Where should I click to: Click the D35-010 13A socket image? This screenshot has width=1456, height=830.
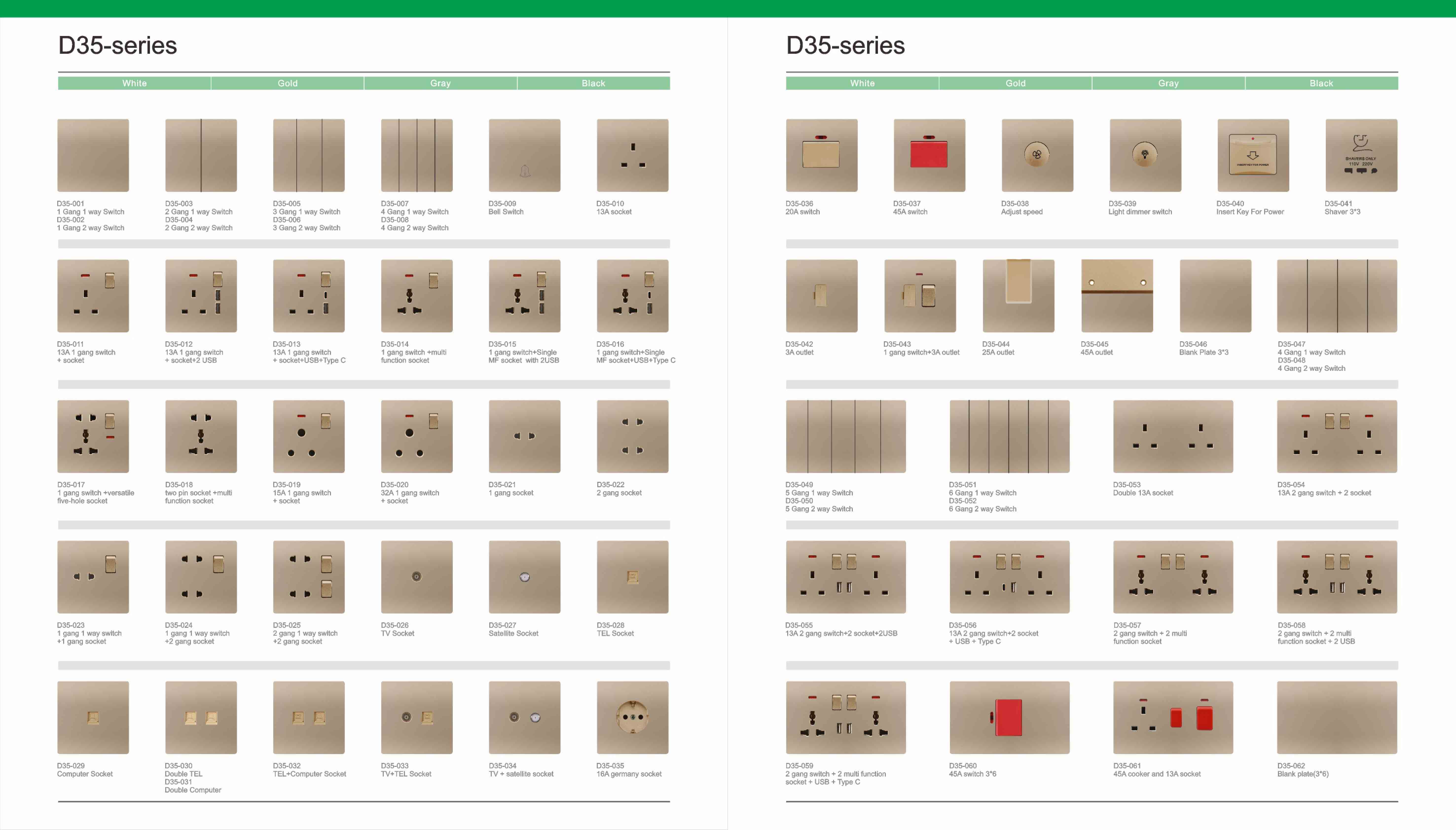click(x=632, y=155)
